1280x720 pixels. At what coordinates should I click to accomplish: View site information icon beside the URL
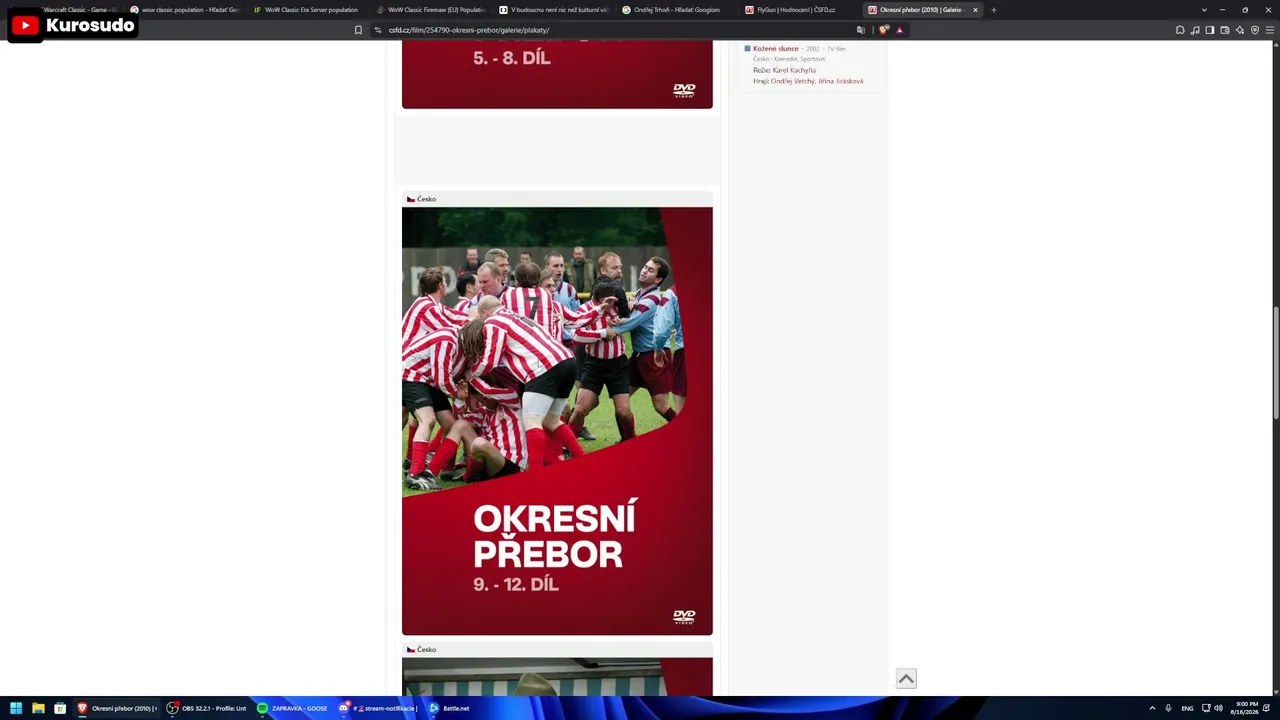click(378, 30)
